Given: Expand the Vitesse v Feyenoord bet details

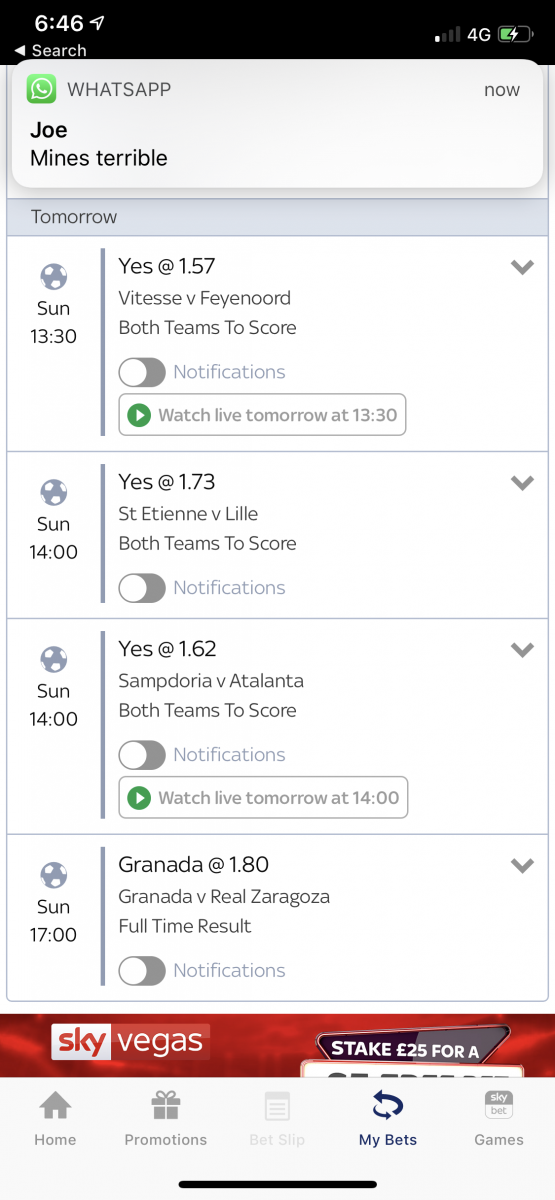Looking at the screenshot, I should pos(522,267).
